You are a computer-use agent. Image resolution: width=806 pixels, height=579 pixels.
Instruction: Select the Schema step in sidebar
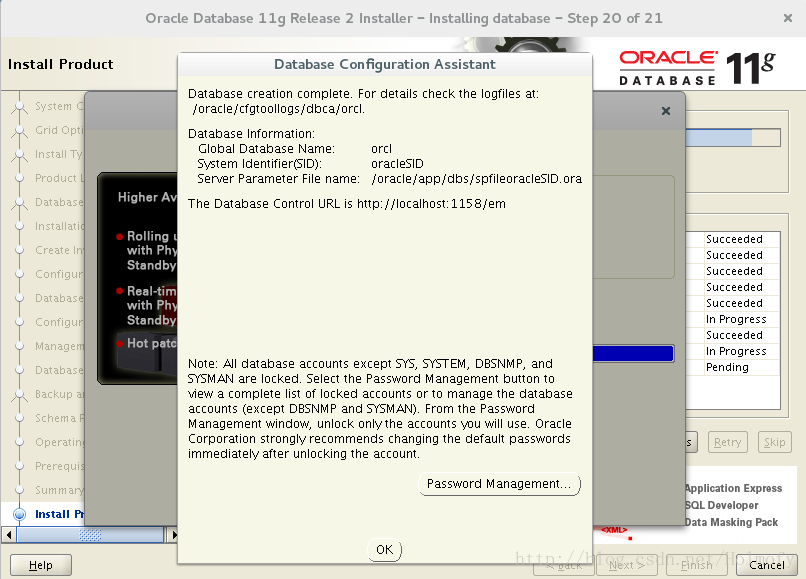click(59, 418)
